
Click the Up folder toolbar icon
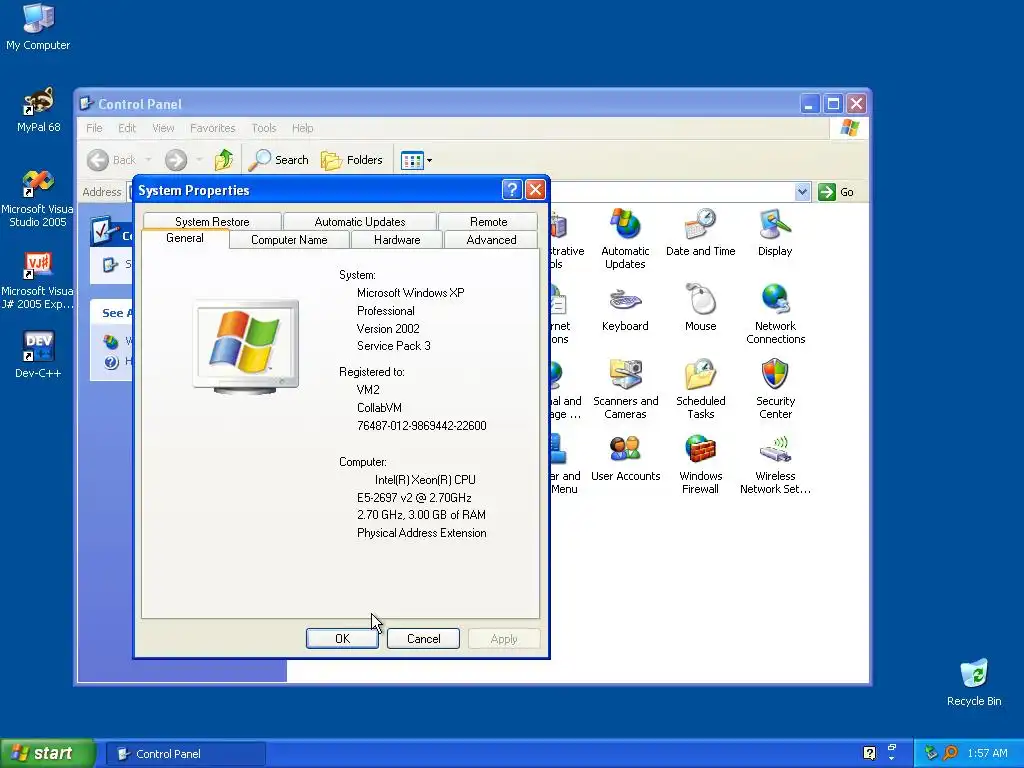pos(224,159)
